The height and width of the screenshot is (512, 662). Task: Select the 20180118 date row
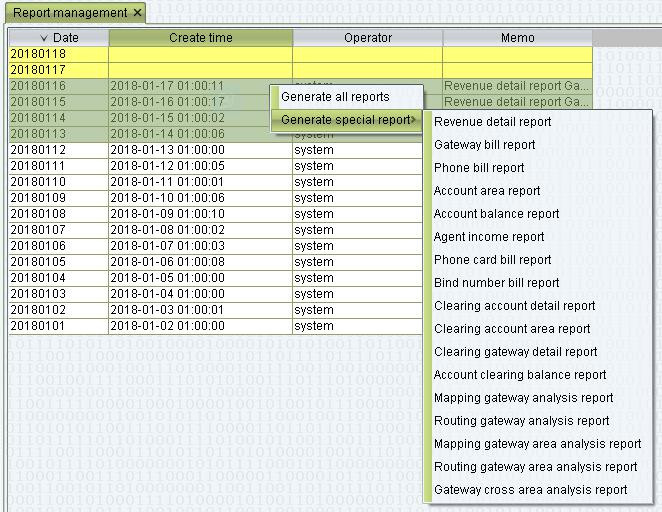301,54
